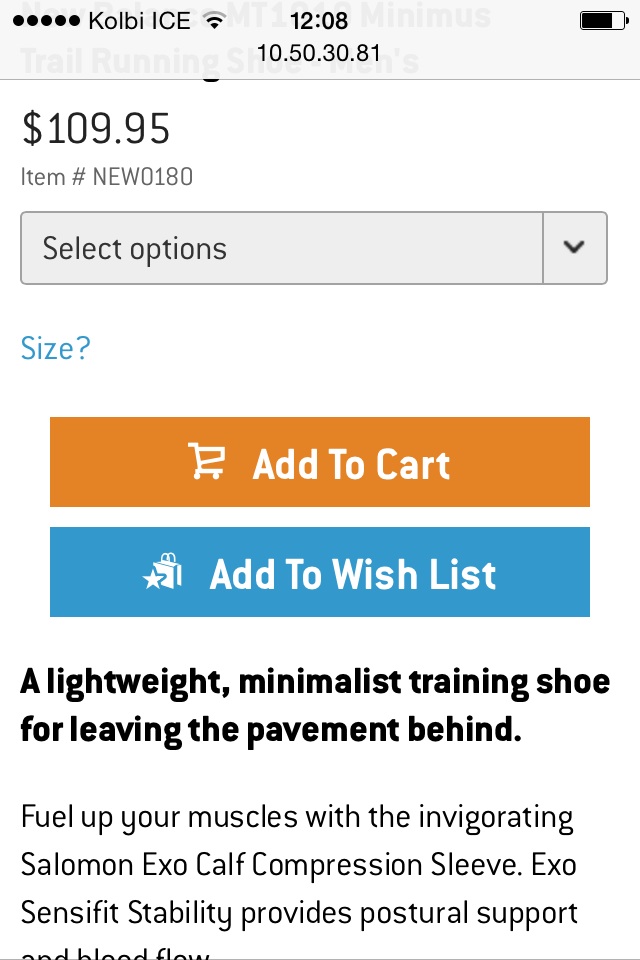Tap the 12:08 clock in status bar
The width and height of the screenshot is (640, 960).
(319, 21)
